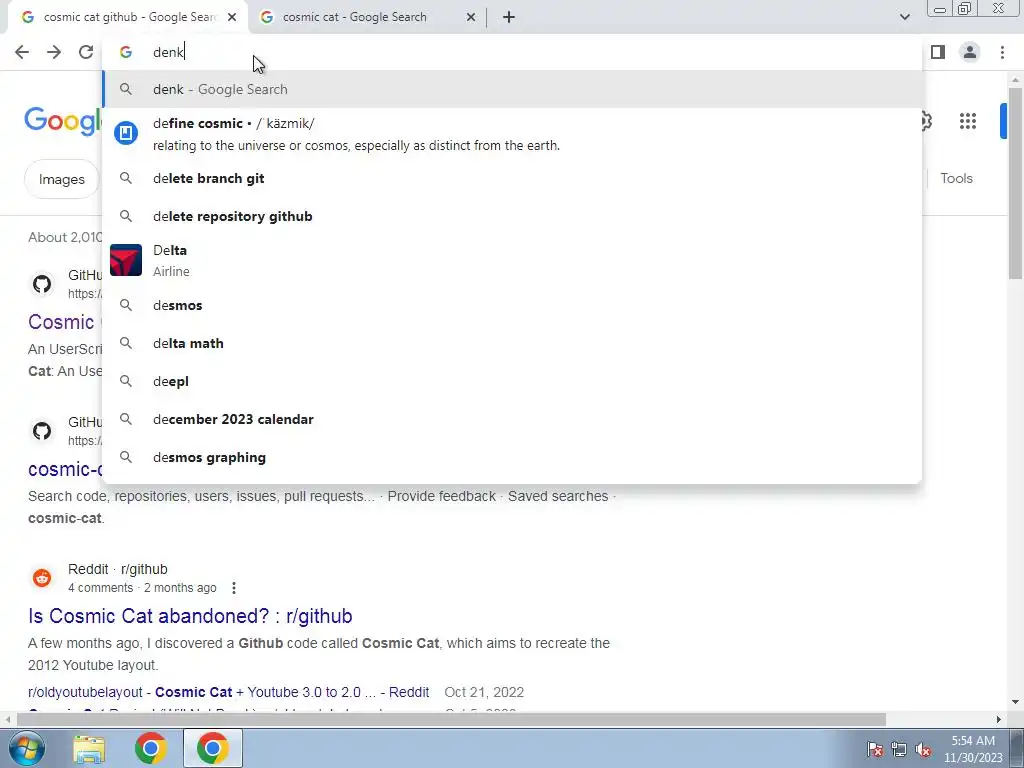Click muted volume tray icon
The width and height of the screenshot is (1024, 768).
923,749
